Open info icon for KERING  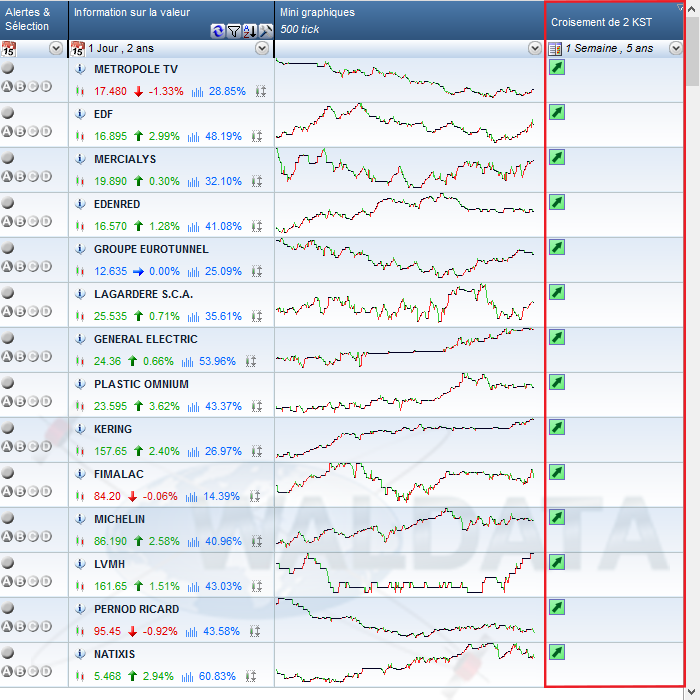[80, 429]
